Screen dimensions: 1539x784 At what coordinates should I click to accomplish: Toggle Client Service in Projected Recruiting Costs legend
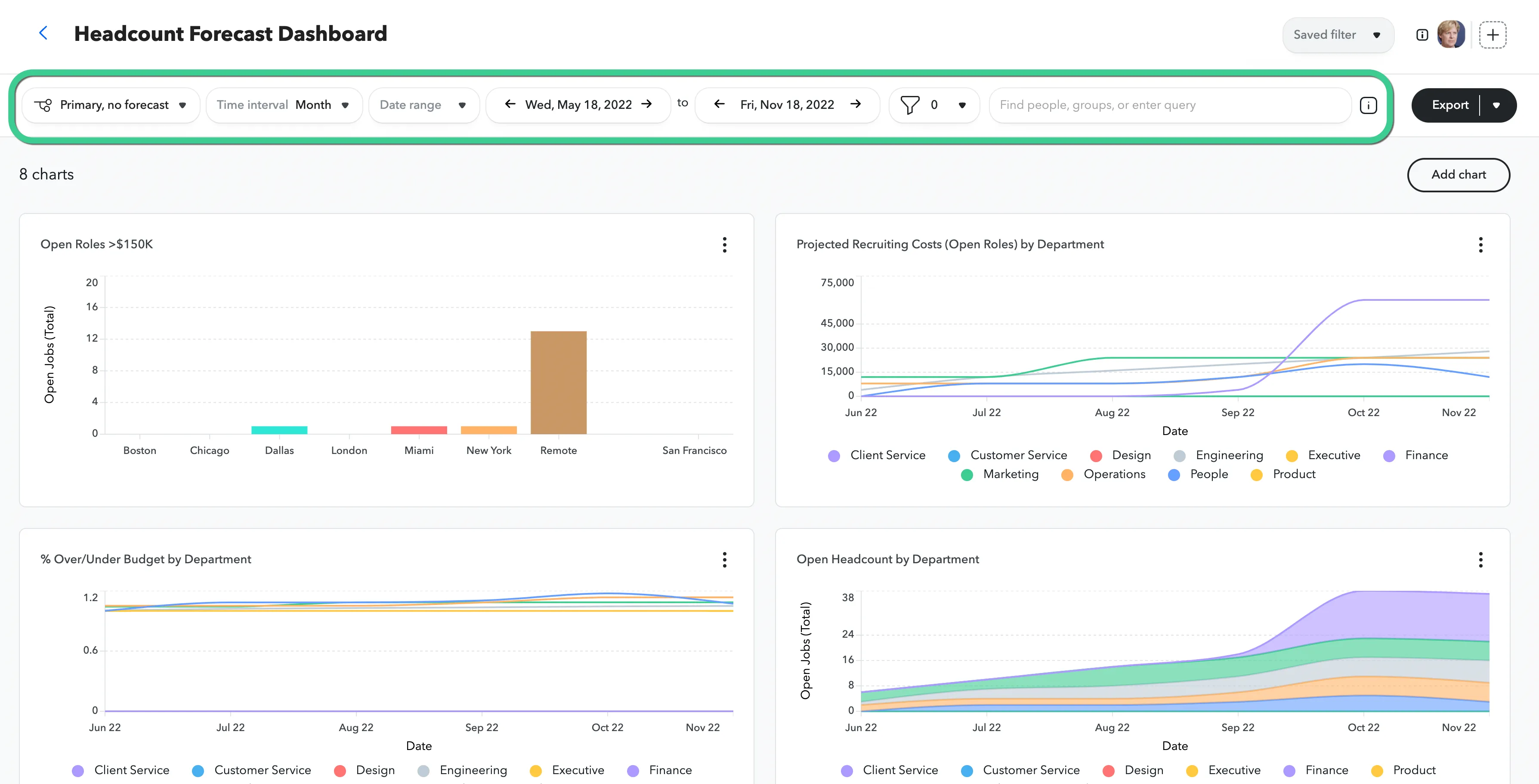877,455
